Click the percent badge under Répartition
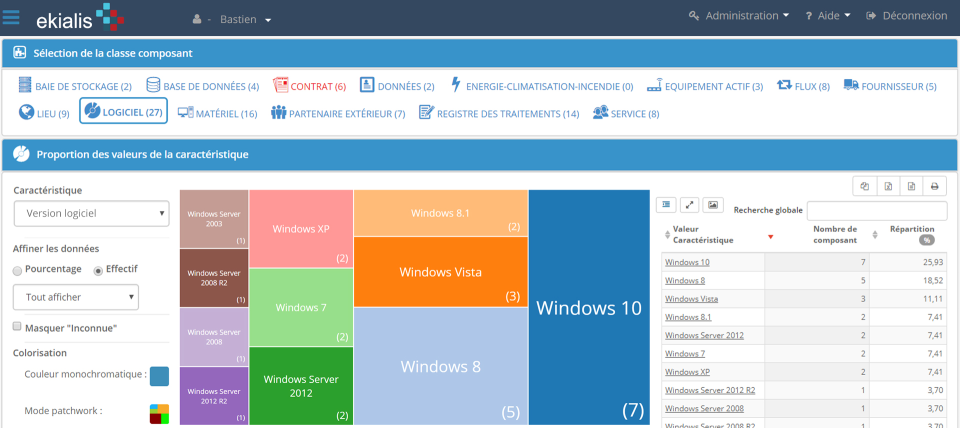Screen dimensions: 960x428 click(x=926, y=241)
